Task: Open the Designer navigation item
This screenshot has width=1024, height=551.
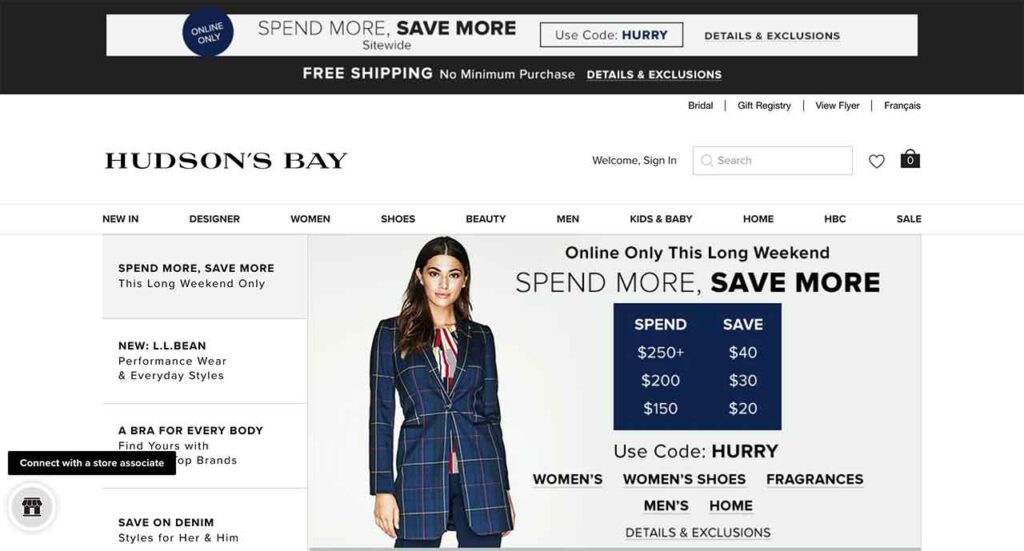Action: [x=214, y=219]
